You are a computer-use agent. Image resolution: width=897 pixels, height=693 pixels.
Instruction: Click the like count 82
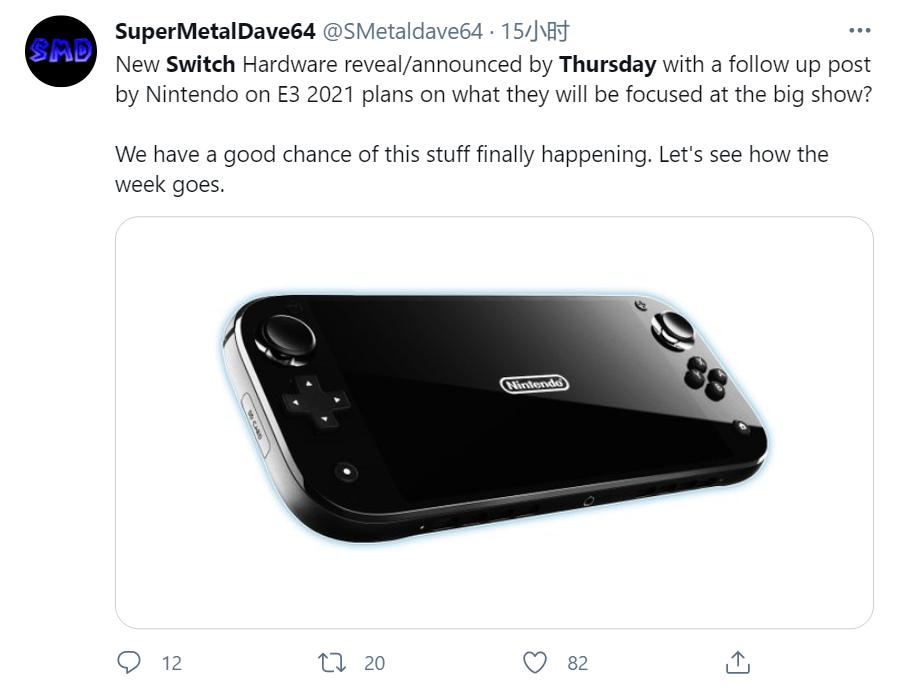(x=577, y=663)
